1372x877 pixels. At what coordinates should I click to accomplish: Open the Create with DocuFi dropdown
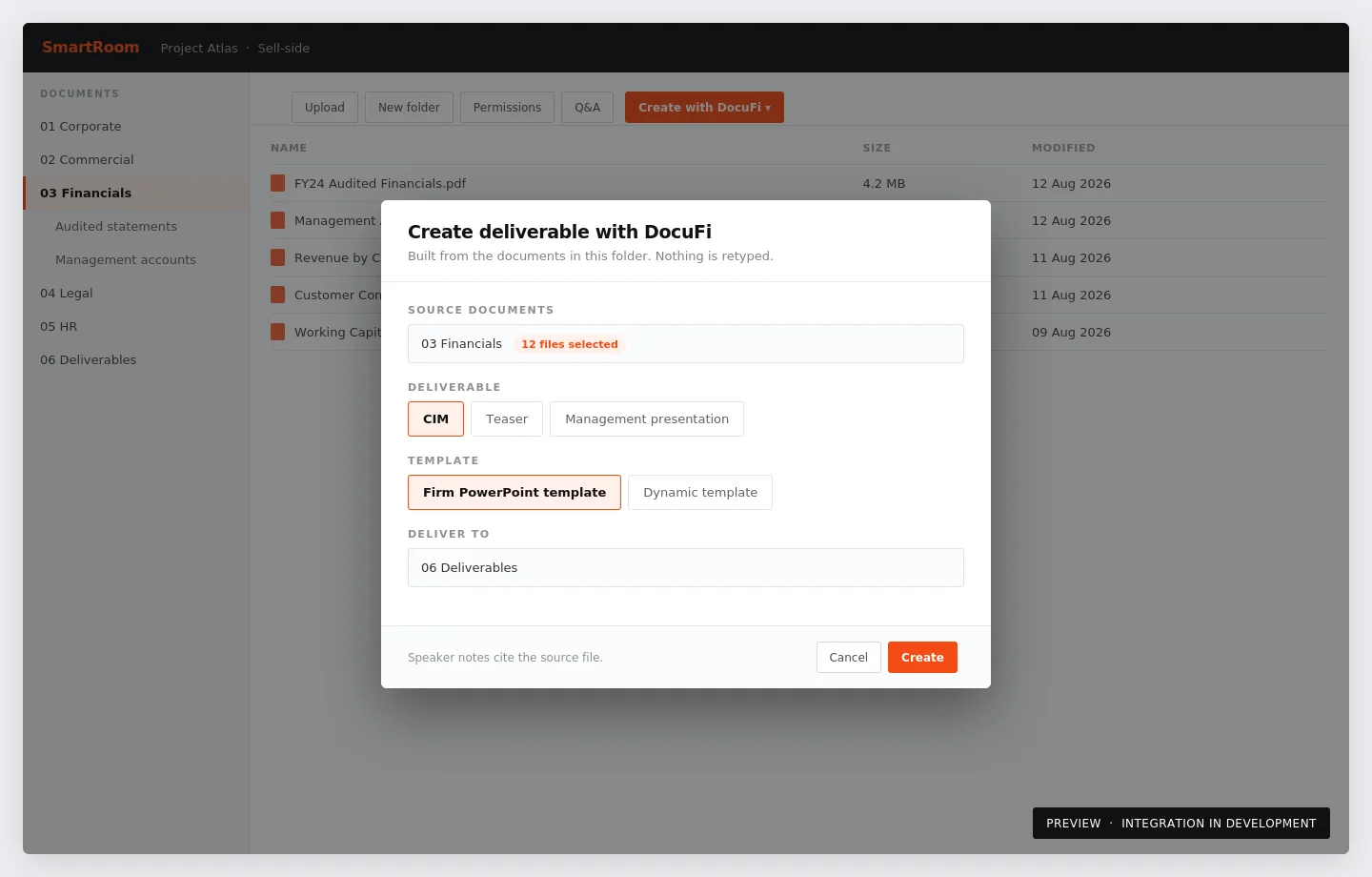click(704, 108)
